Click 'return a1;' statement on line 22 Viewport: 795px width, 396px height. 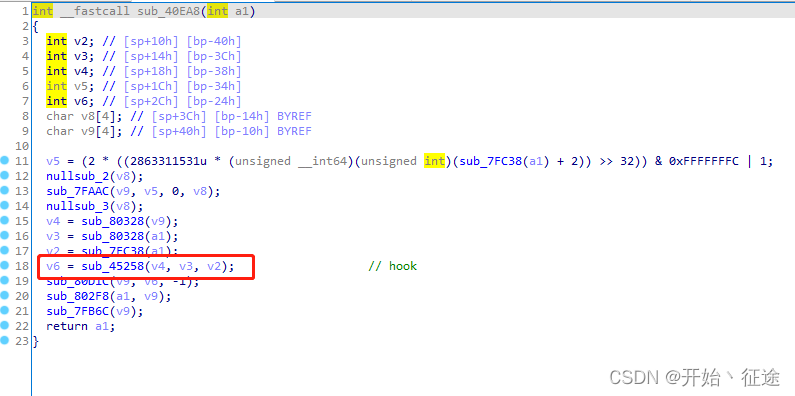(x=81, y=326)
